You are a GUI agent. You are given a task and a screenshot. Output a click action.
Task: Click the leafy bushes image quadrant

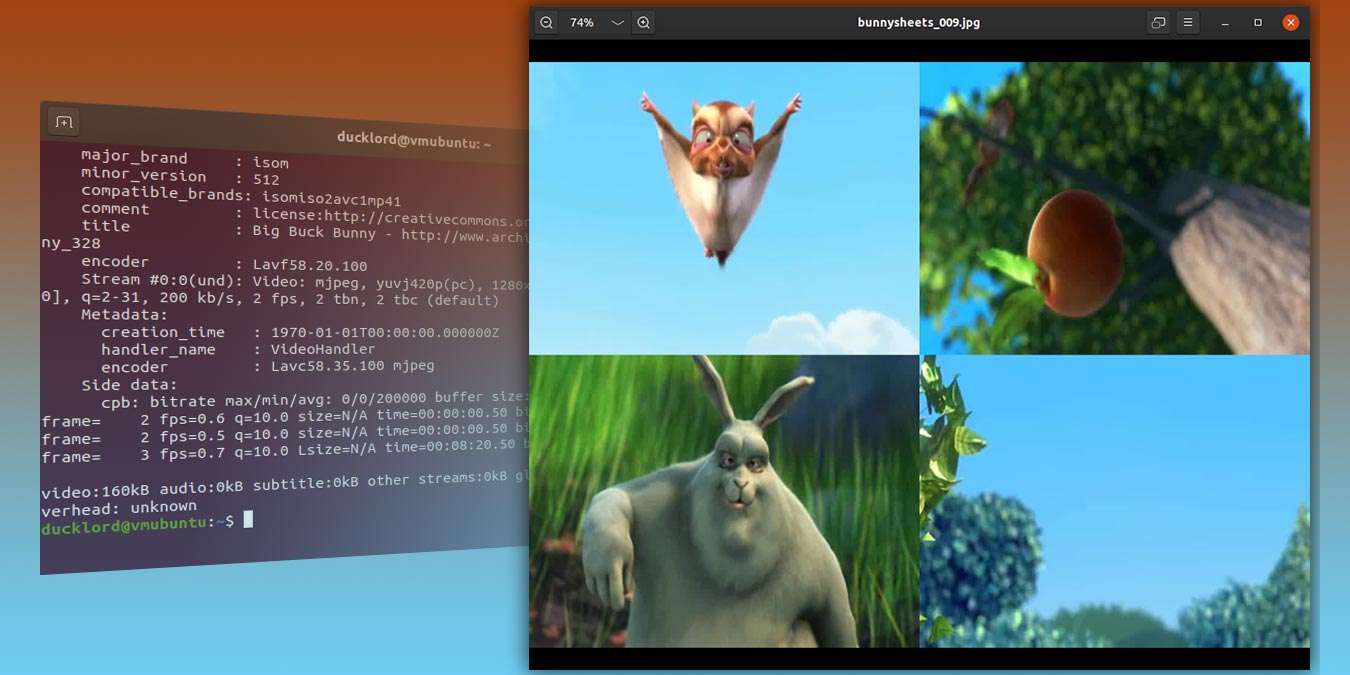1115,500
